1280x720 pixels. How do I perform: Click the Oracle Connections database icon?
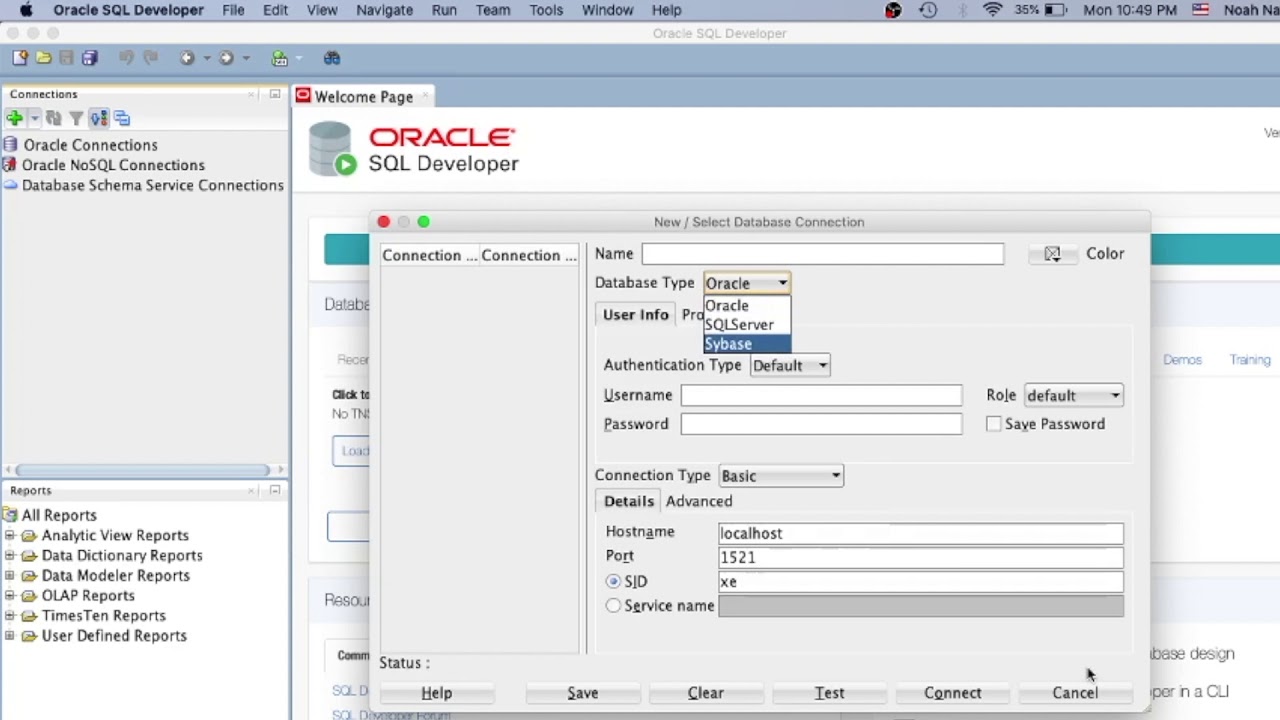(x=10, y=145)
